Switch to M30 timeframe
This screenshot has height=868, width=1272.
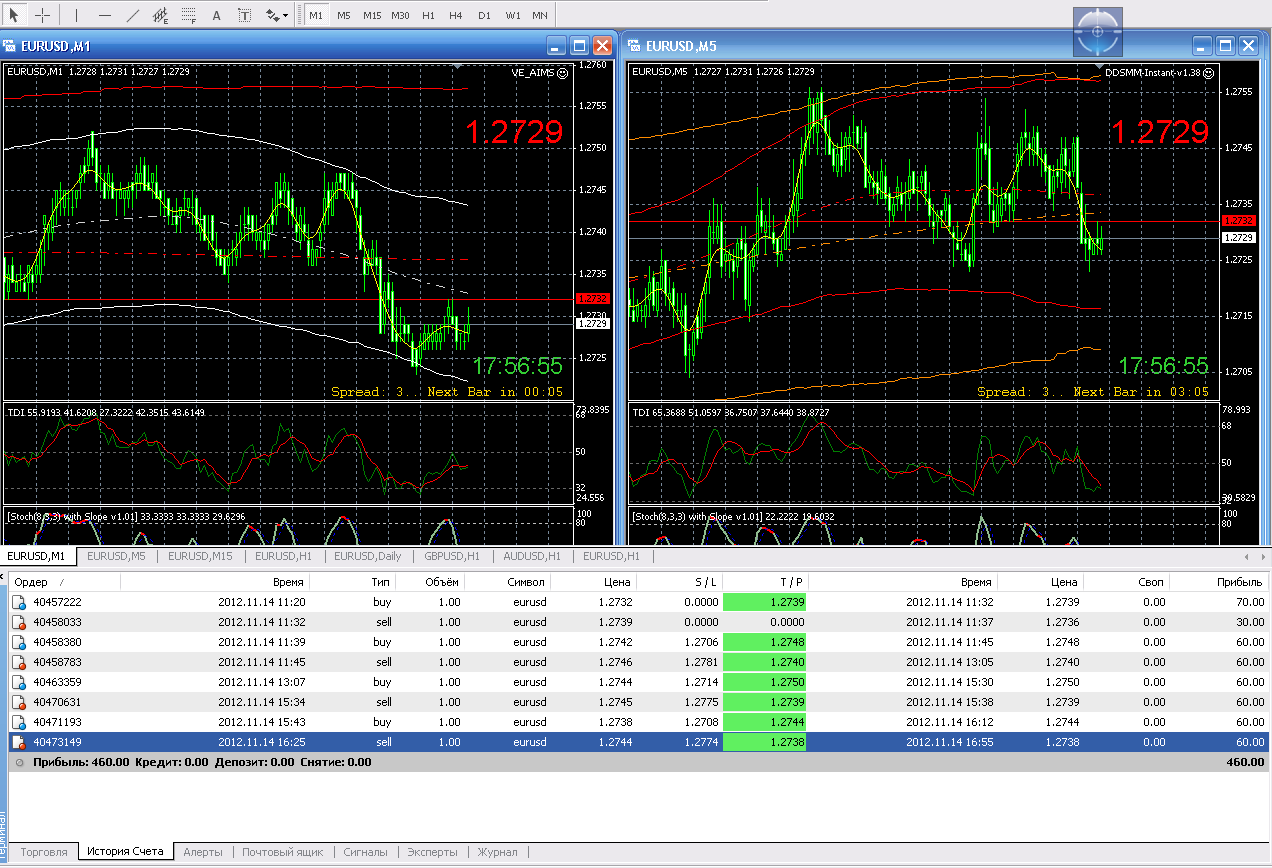click(400, 15)
